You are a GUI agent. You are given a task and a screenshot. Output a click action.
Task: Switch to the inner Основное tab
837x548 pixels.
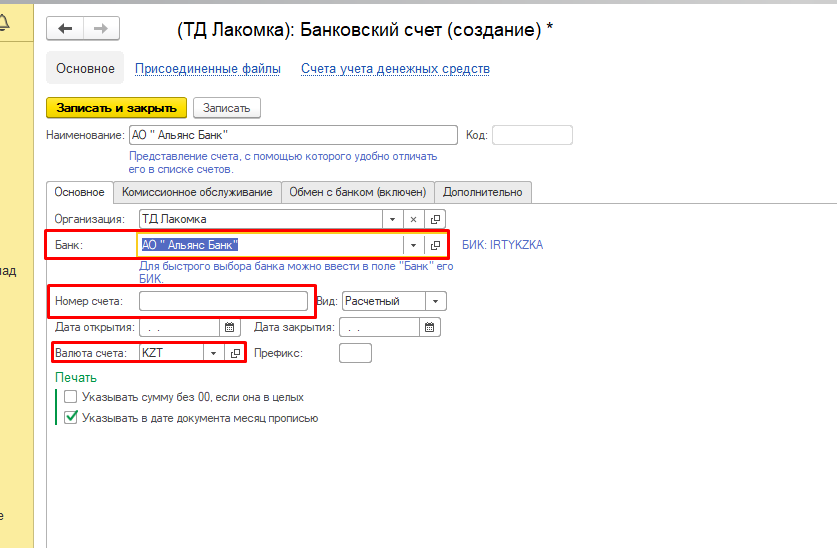pyautogui.click(x=80, y=192)
